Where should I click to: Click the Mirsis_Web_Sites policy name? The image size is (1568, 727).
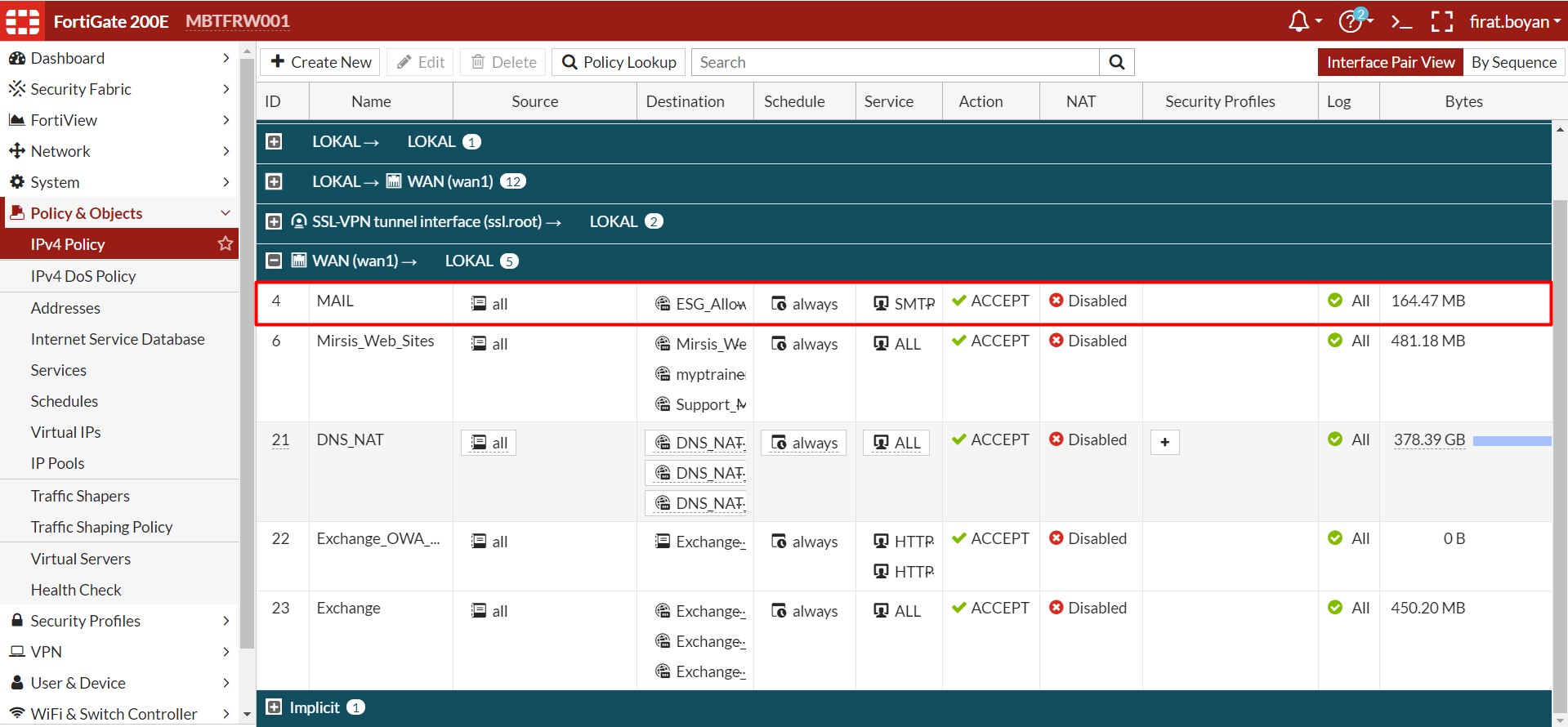click(x=376, y=341)
